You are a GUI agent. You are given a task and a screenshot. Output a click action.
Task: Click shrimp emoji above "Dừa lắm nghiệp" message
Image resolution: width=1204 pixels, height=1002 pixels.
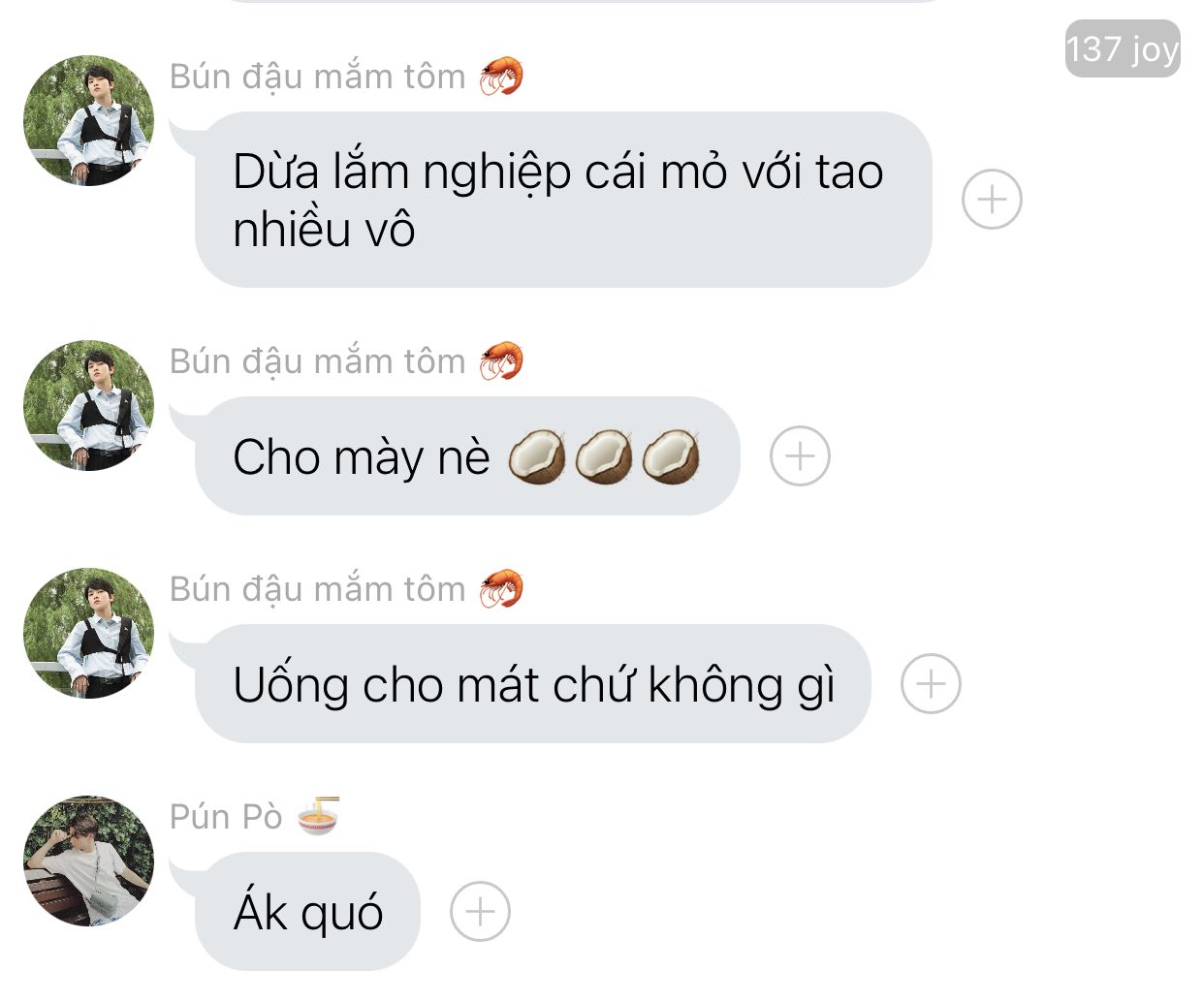tap(502, 76)
